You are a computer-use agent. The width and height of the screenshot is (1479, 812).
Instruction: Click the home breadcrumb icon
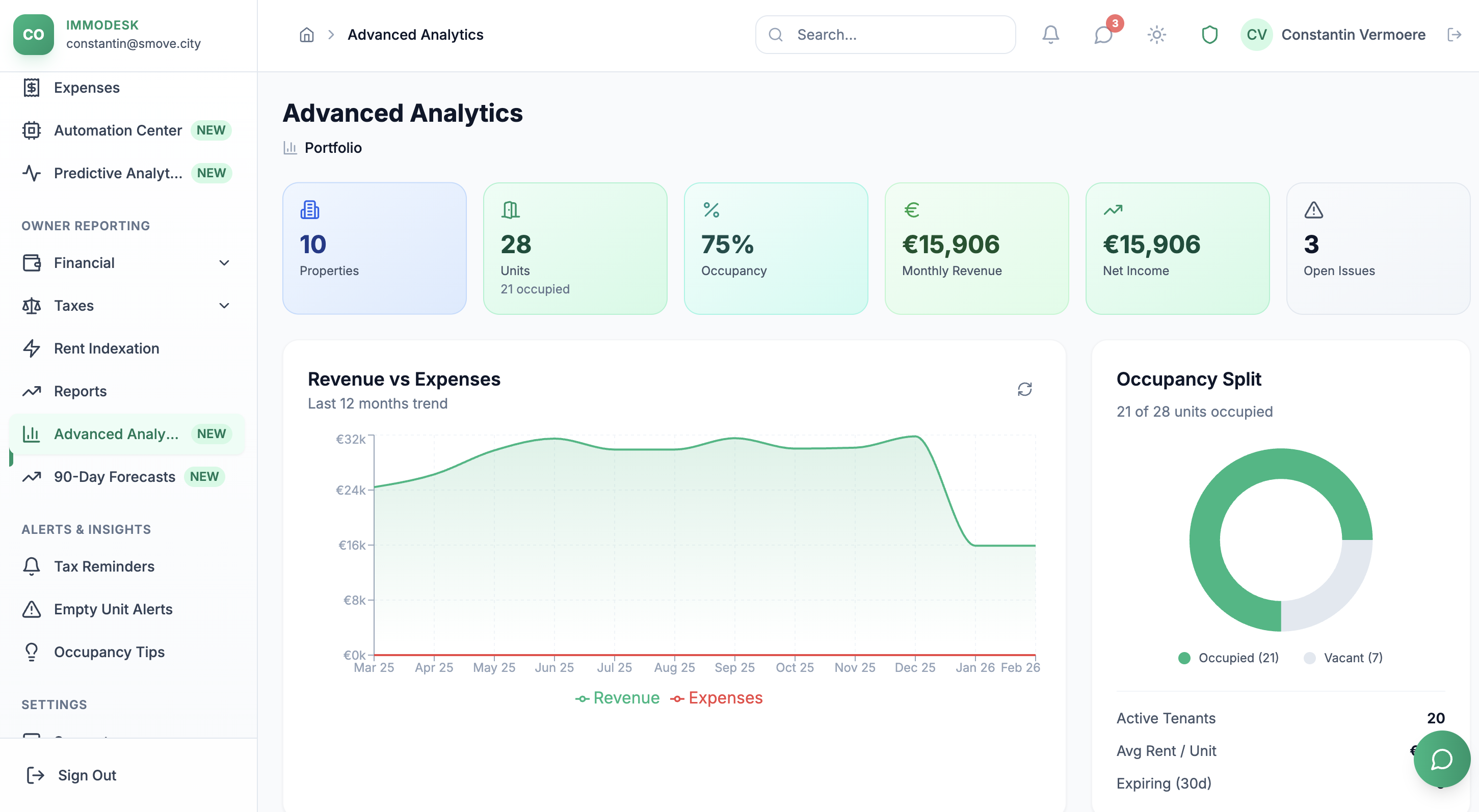[306, 35]
